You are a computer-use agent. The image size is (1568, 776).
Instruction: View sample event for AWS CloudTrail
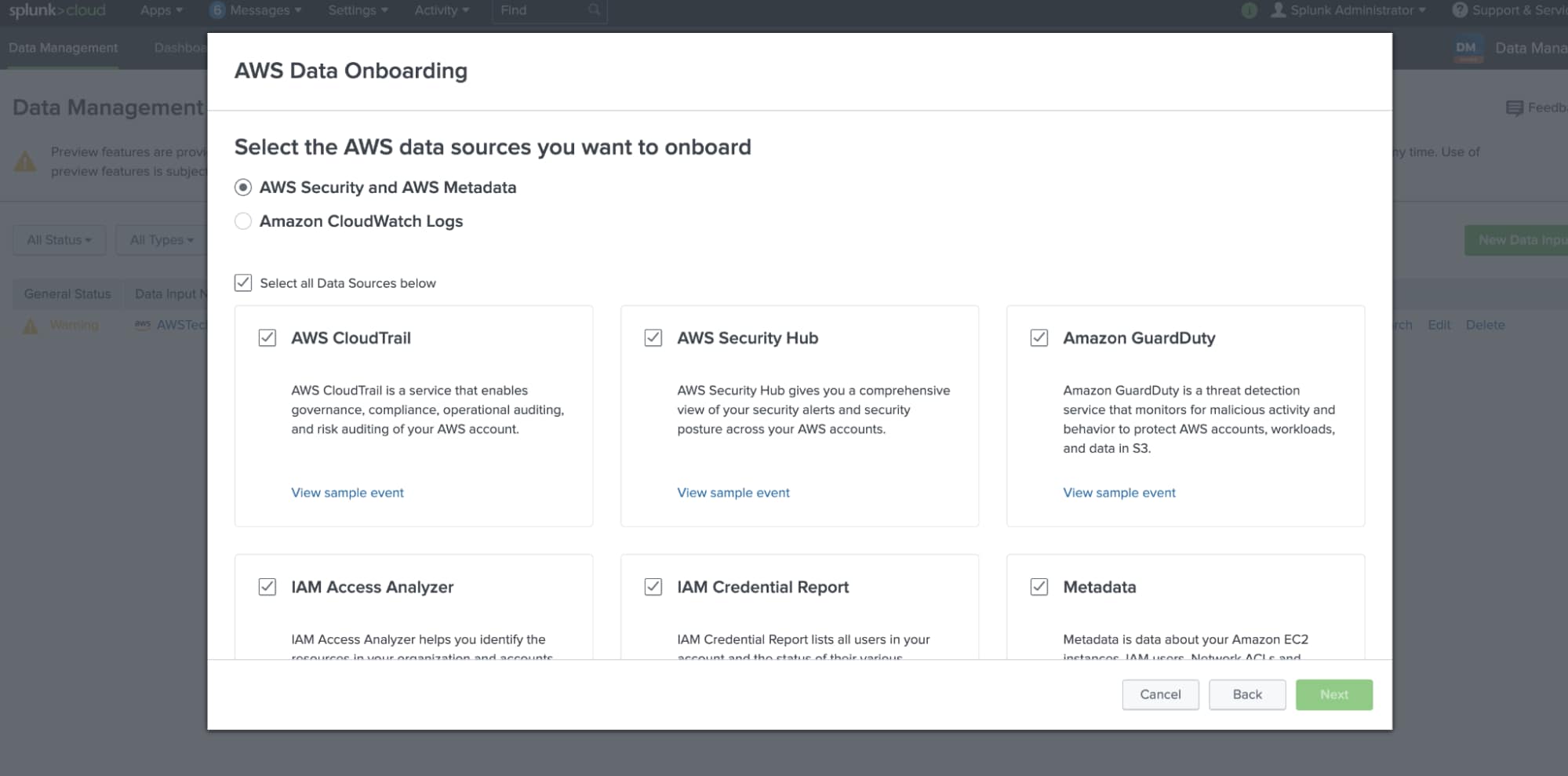pyautogui.click(x=347, y=493)
